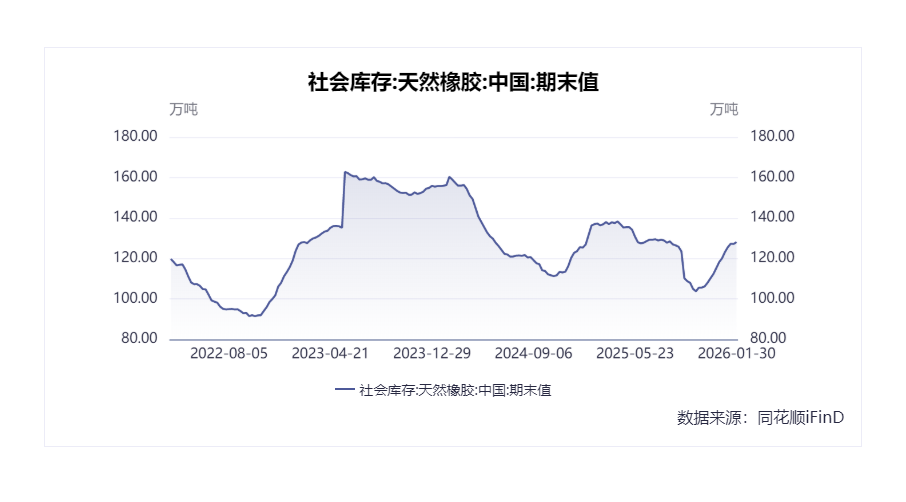Select the 2026-01-30 date on the x-axis
The image size is (906, 502).
coord(735,353)
